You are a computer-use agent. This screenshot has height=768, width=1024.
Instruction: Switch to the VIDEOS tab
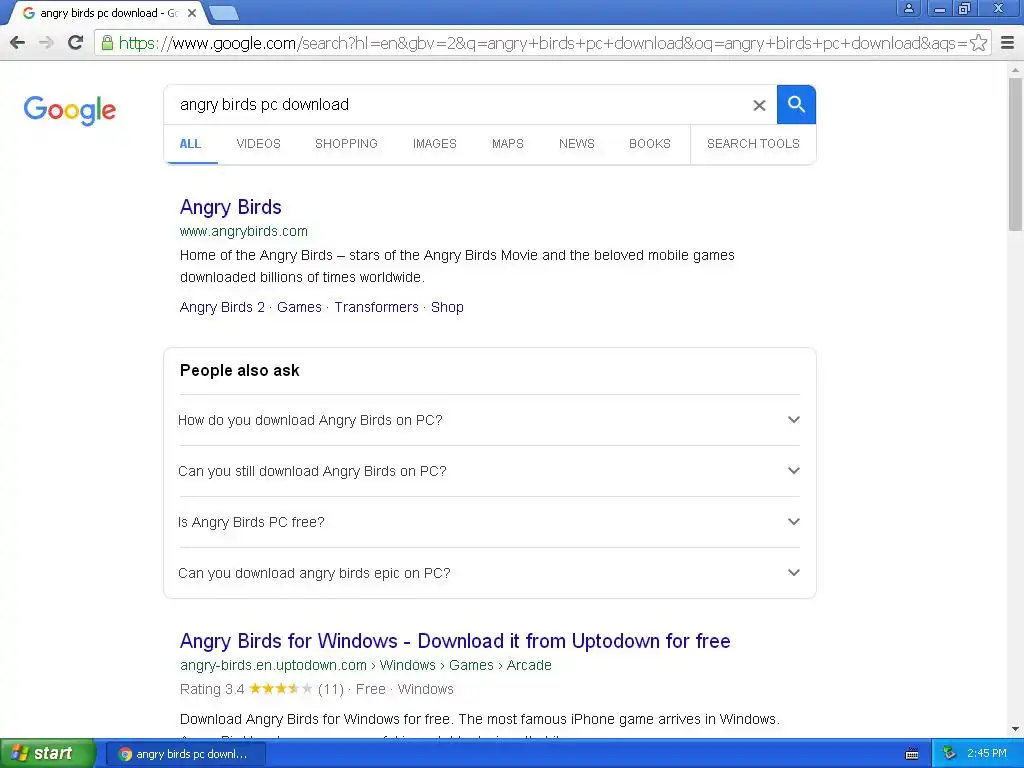tap(259, 144)
